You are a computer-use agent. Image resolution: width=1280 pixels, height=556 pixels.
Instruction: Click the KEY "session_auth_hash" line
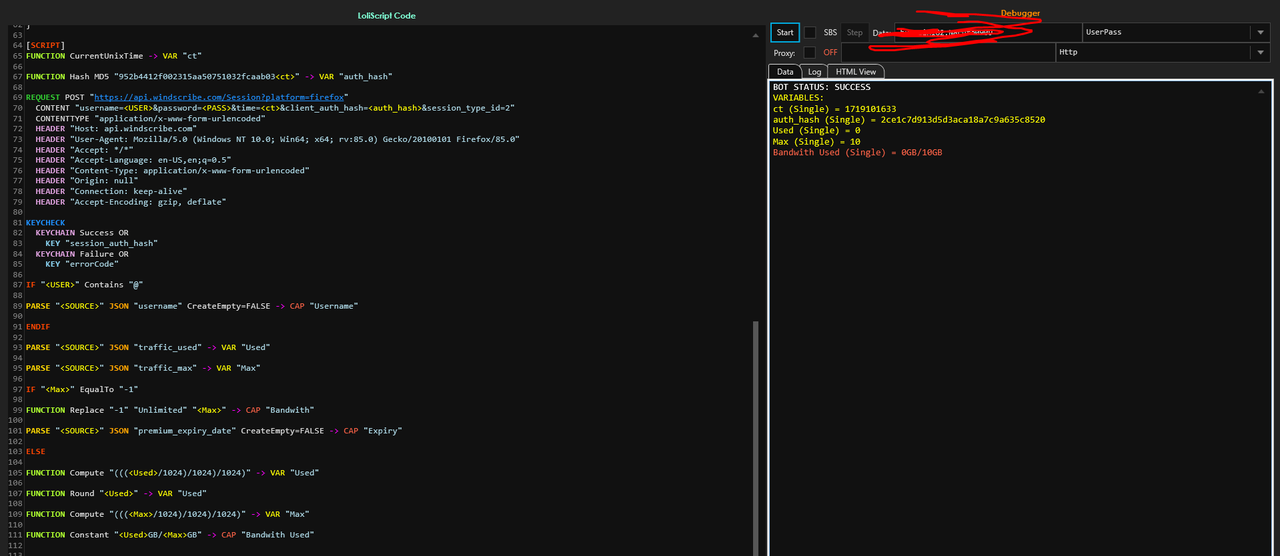coord(101,243)
